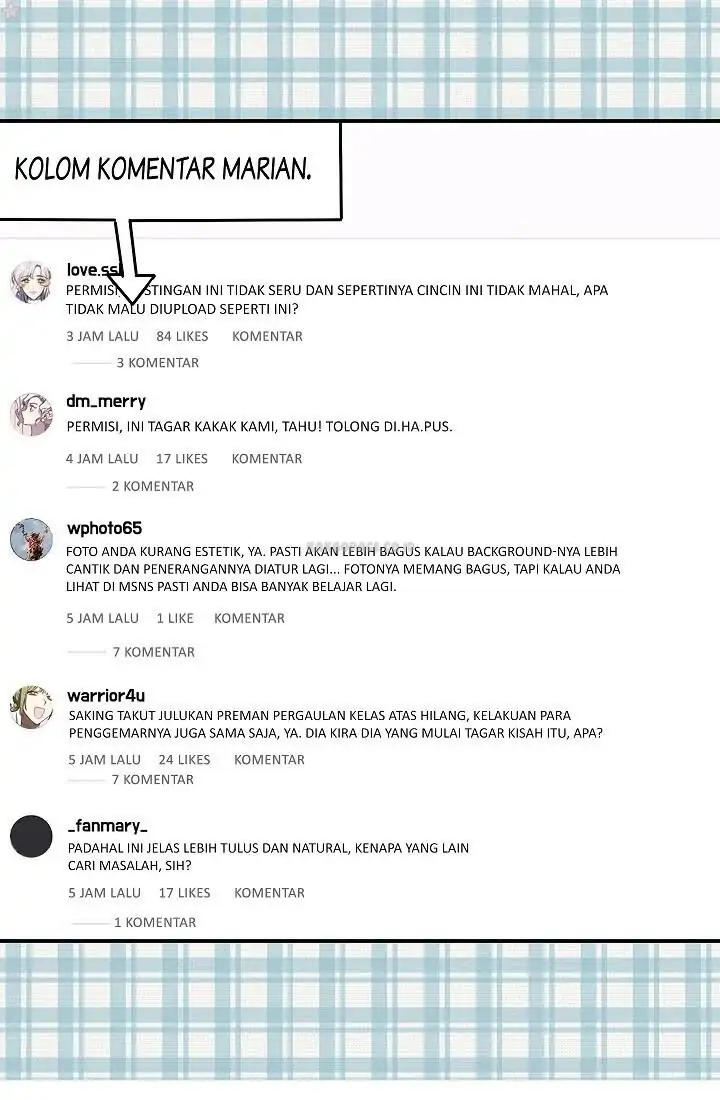720x1100 pixels.
Task: Expand 2 Komentar replies under dm_merry
Action: 152,486
